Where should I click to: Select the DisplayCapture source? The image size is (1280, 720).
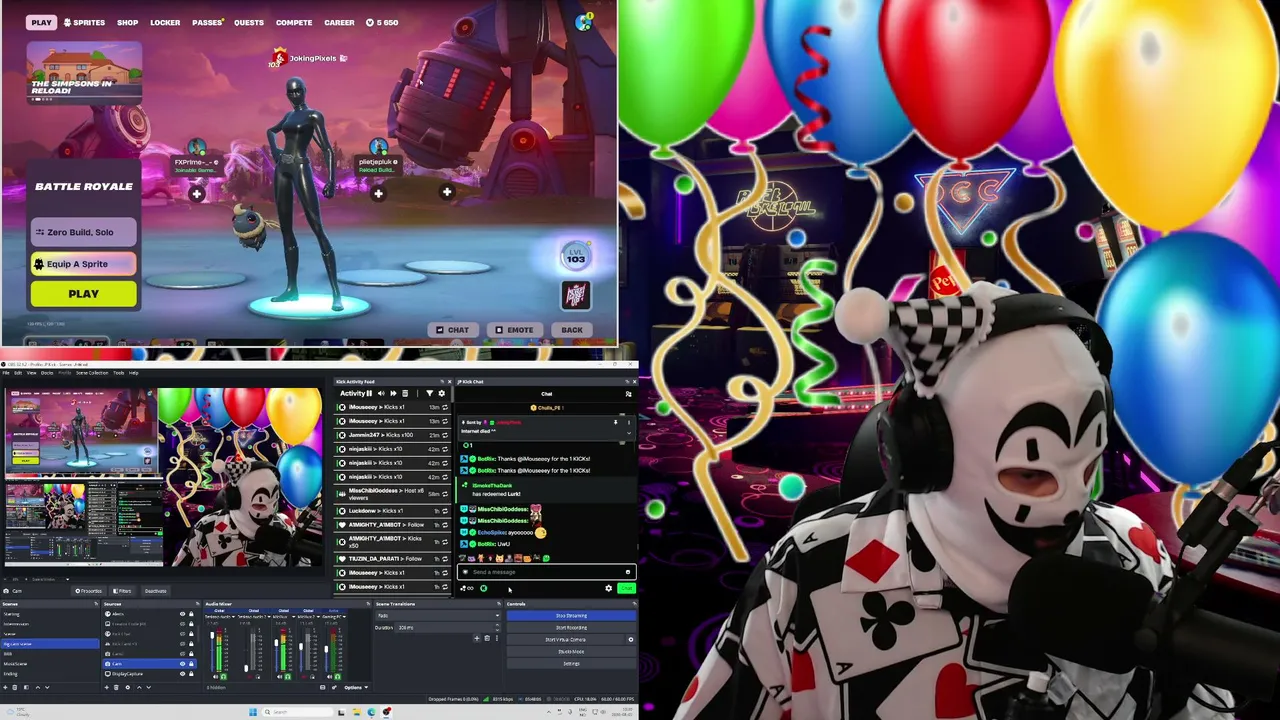point(140,674)
